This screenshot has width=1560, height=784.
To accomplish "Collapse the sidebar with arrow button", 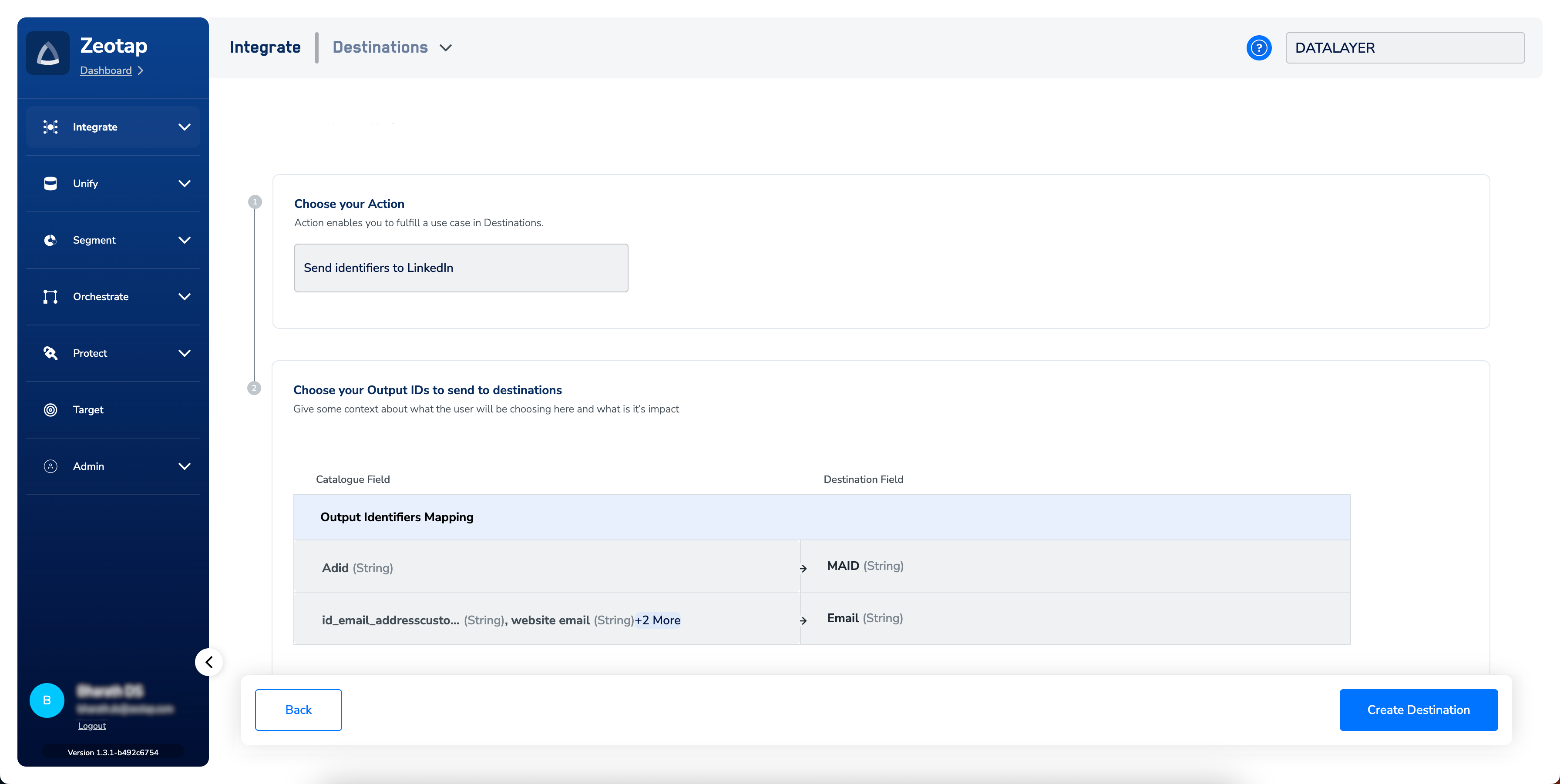I will coord(209,662).
